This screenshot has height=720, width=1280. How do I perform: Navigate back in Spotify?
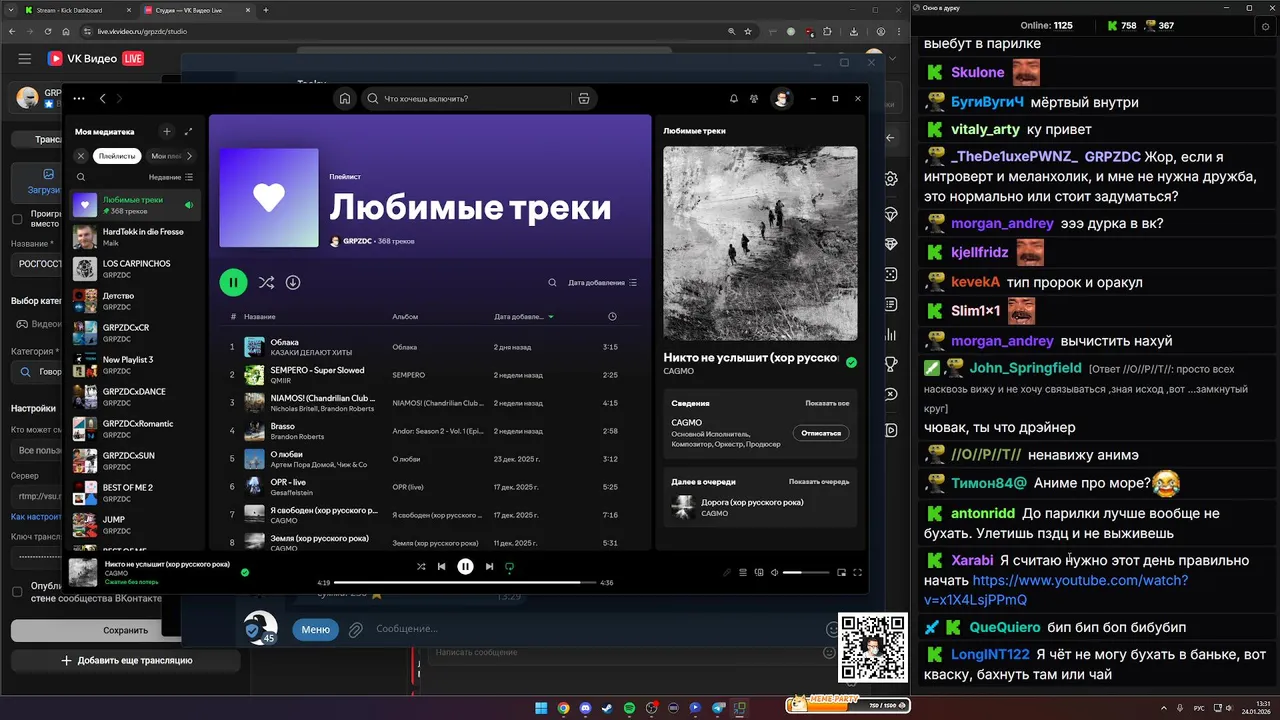coord(102,99)
